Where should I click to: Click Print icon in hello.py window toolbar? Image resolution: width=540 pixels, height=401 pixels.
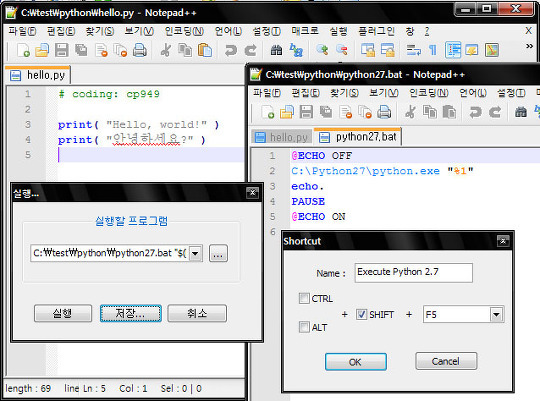click(x=140, y=50)
